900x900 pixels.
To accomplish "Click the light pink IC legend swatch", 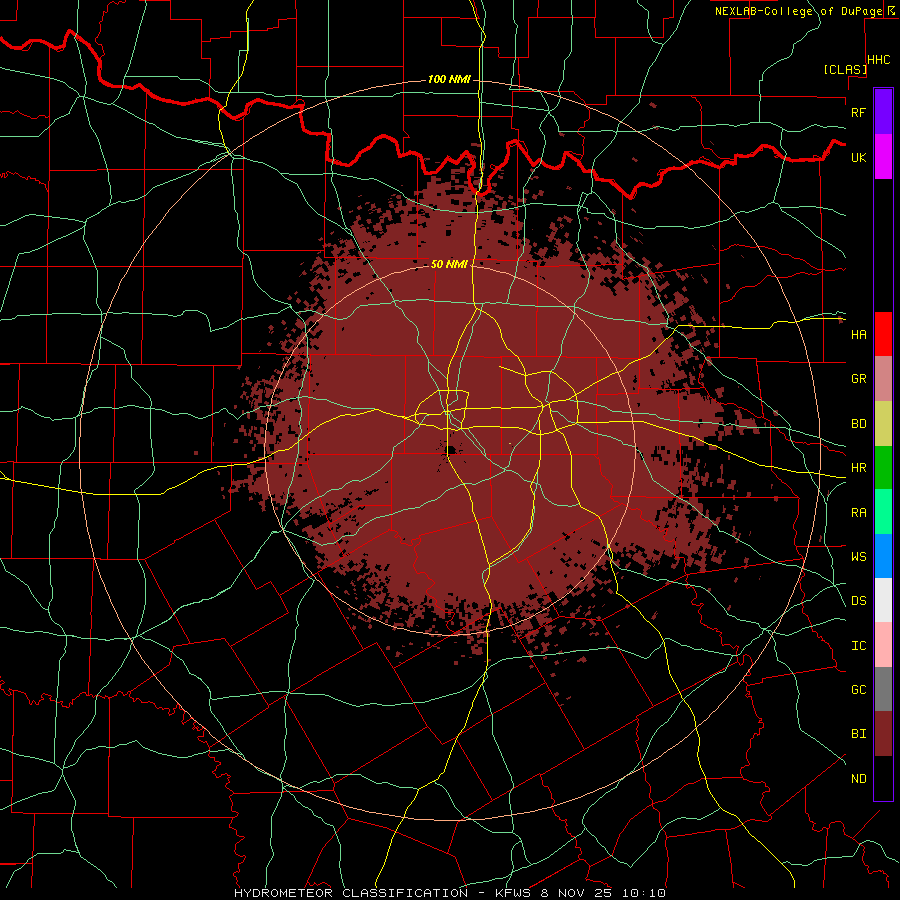I will click(x=883, y=645).
